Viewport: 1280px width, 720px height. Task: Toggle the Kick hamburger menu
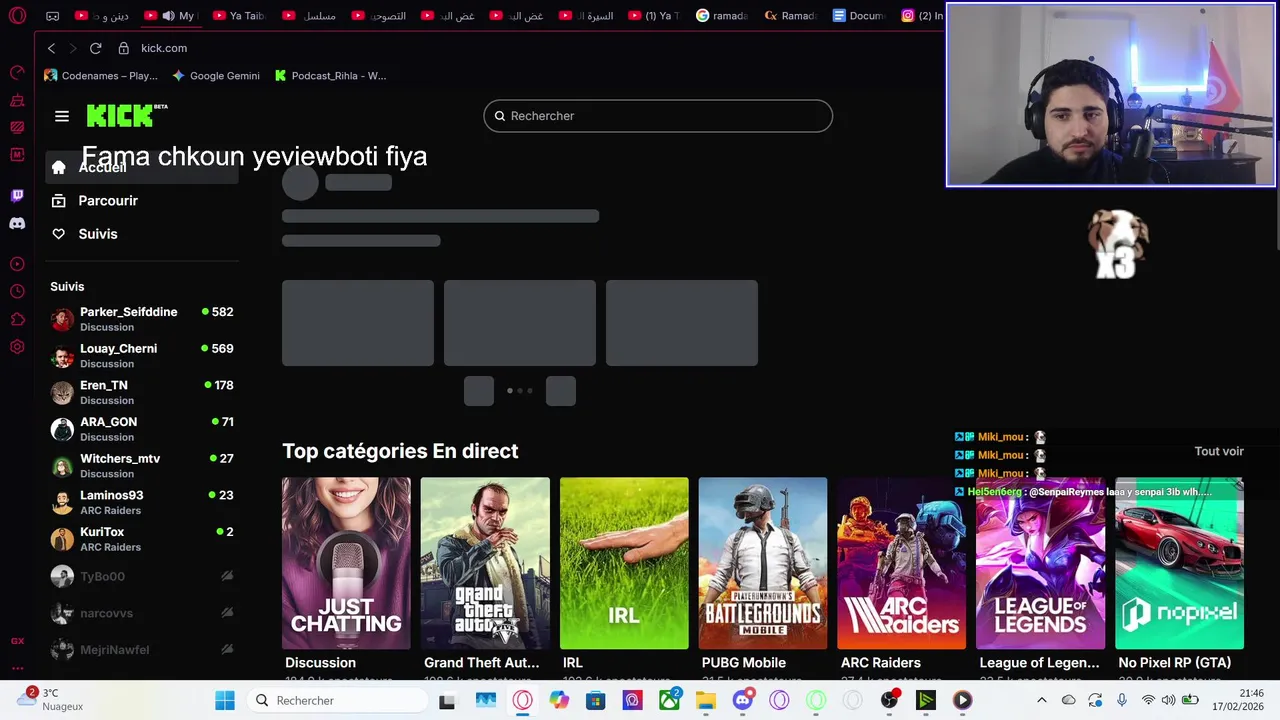click(62, 116)
